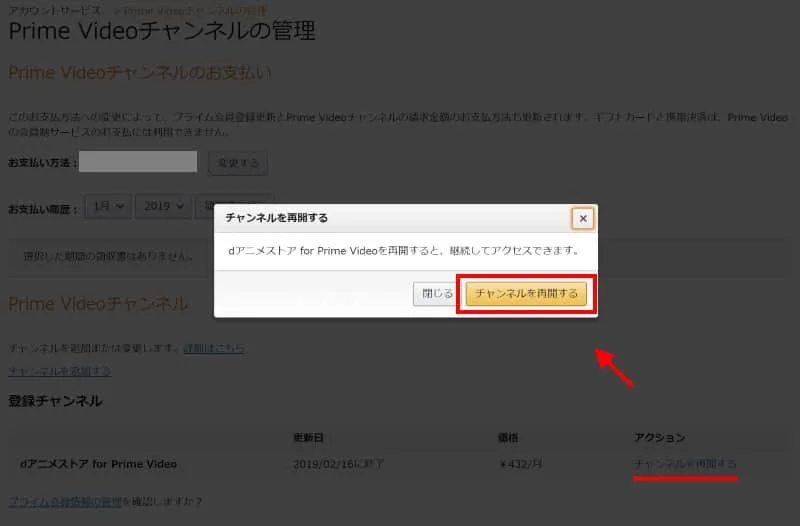The image size is (800, 526).
Task: Open the アカウントサービス breadcrumb link
Action: click(x=52, y=8)
